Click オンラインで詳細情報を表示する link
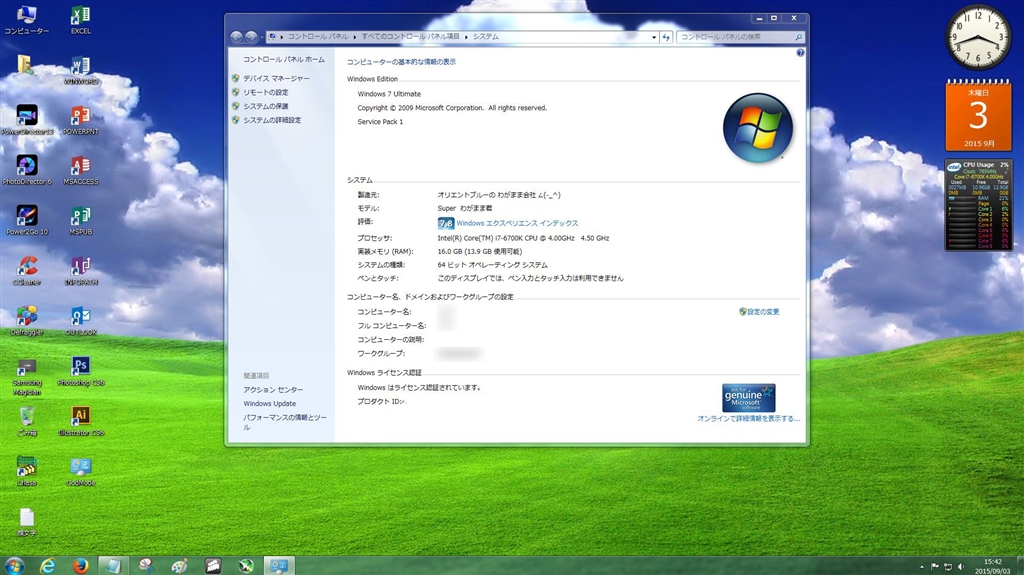The height and width of the screenshot is (575, 1024). 748,419
